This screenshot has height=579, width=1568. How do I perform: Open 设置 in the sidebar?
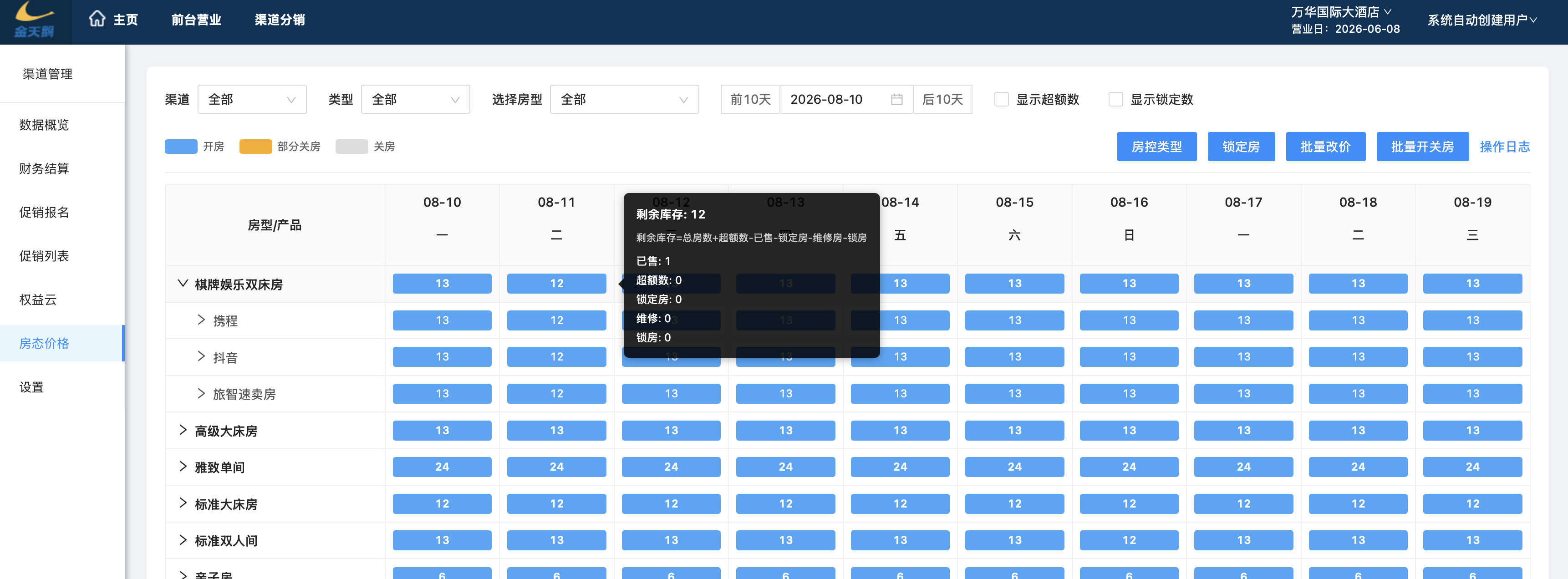(x=62, y=387)
